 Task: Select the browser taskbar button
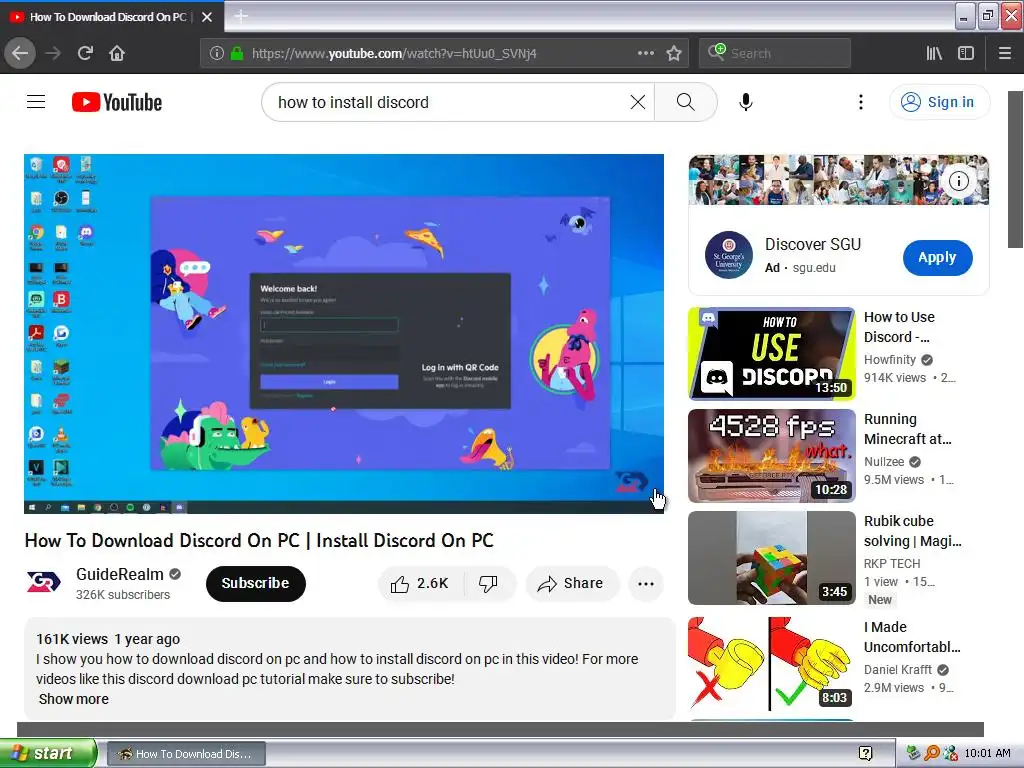(185, 754)
